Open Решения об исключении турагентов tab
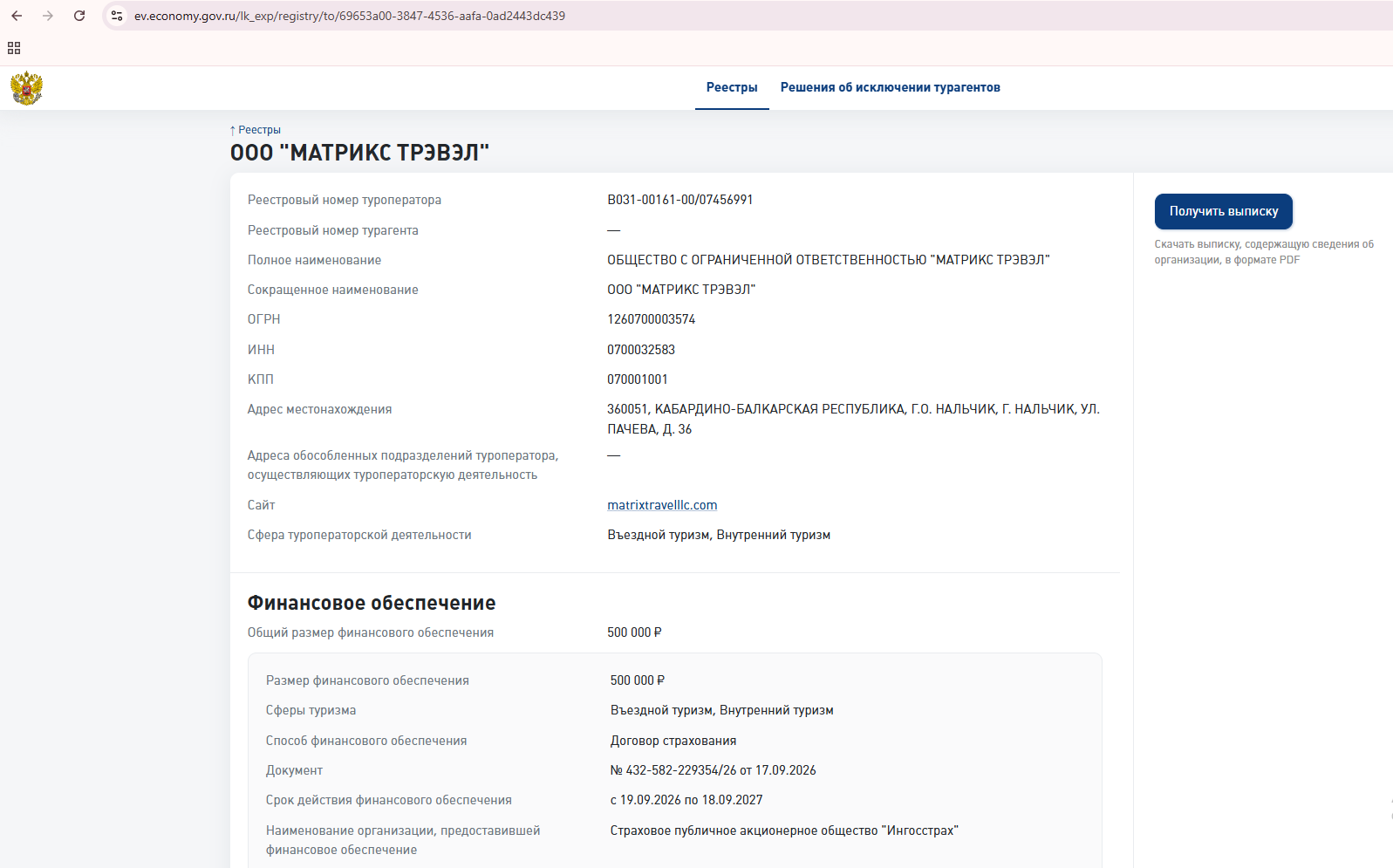 point(890,87)
